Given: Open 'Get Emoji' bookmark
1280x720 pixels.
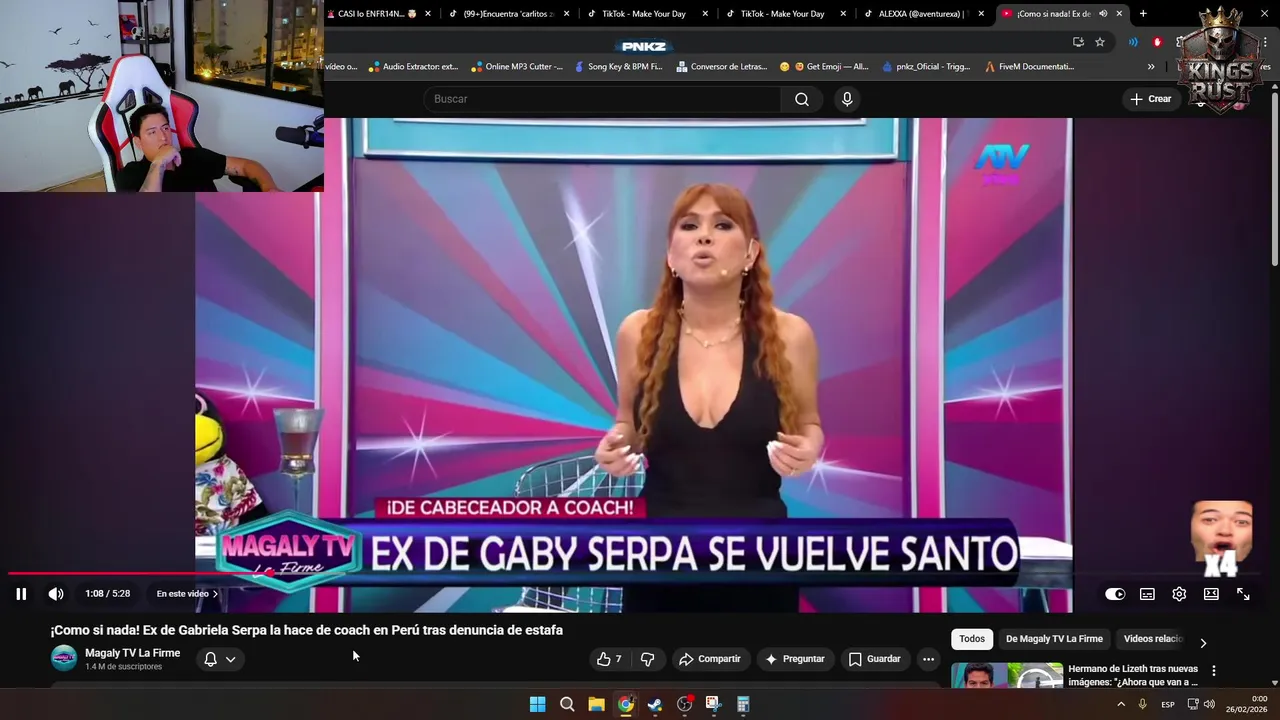Looking at the screenshot, I should coord(825,67).
